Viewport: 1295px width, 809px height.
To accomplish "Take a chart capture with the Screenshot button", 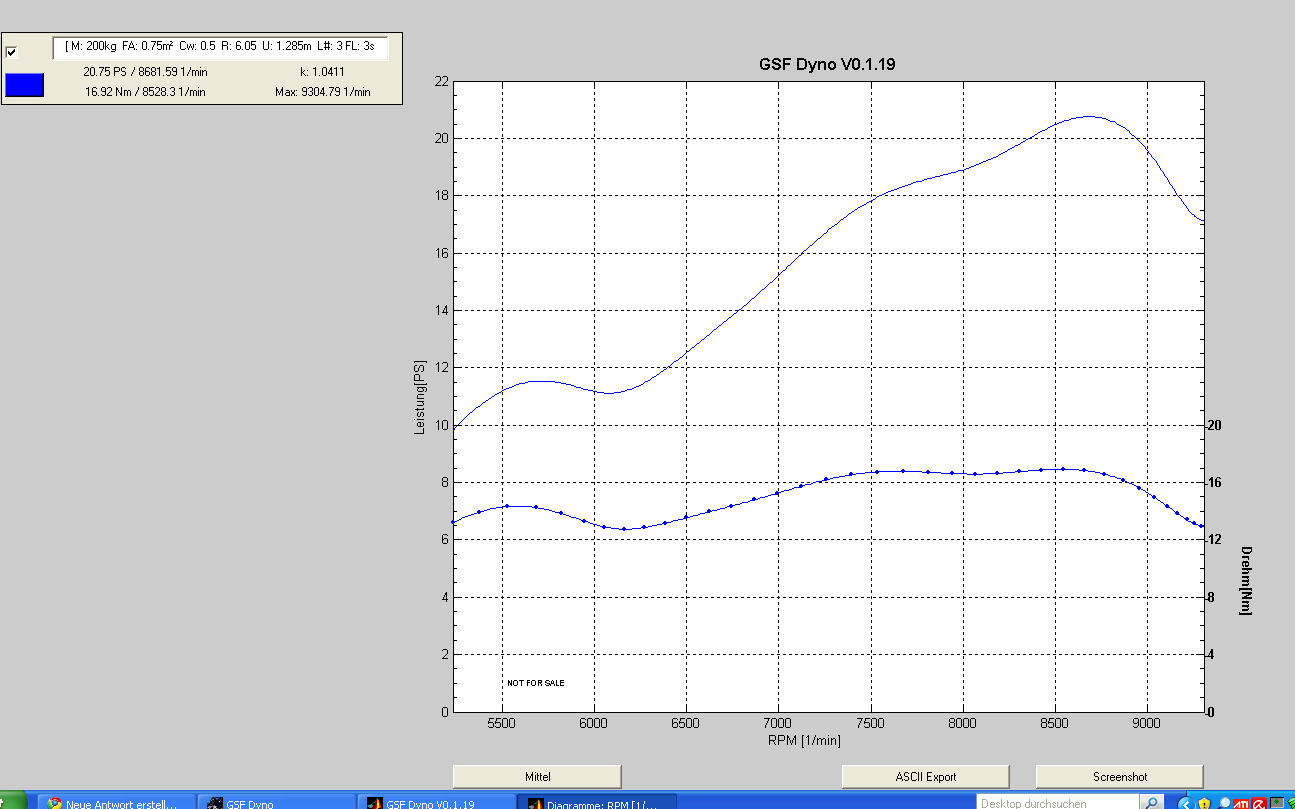I will point(1119,777).
